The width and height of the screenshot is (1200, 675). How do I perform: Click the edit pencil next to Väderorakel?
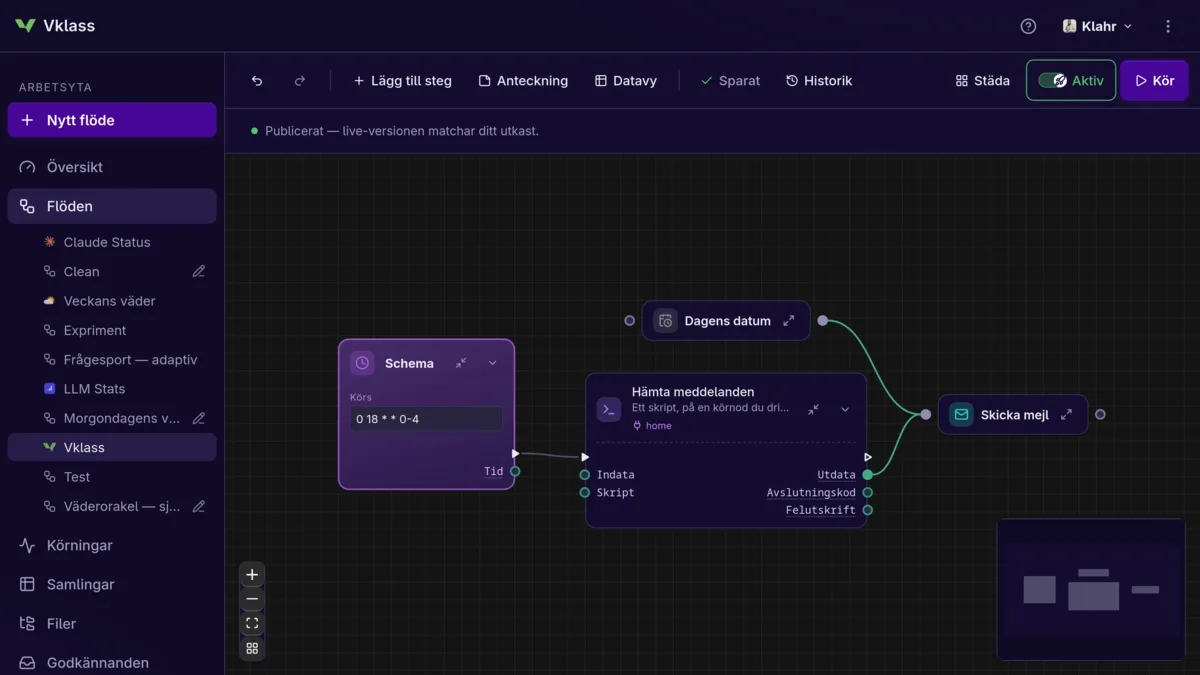[x=199, y=506]
